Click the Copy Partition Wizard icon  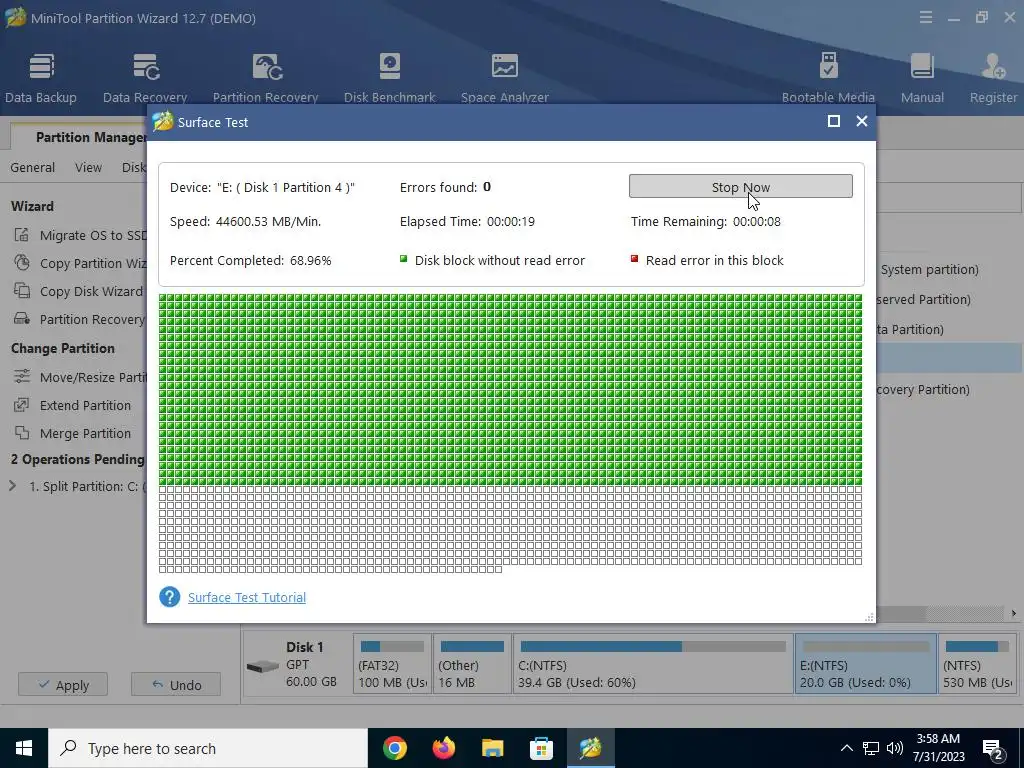pos(22,263)
